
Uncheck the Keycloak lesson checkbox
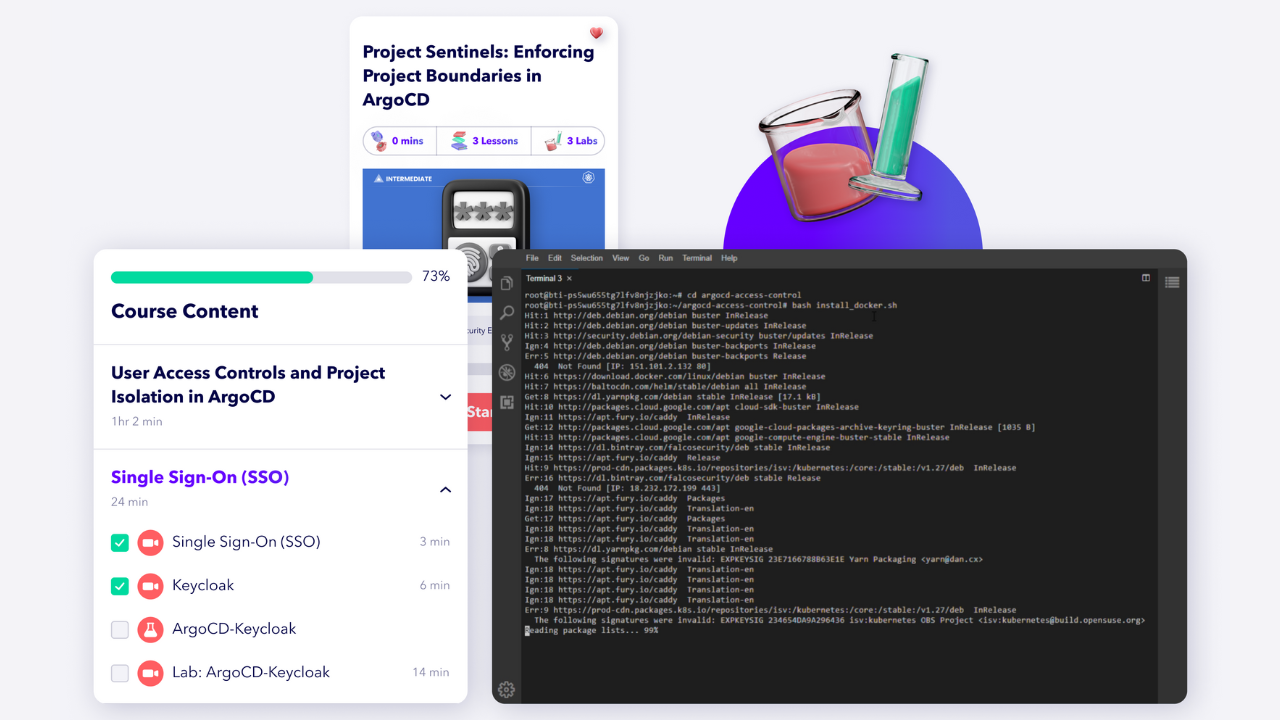[120, 585]
